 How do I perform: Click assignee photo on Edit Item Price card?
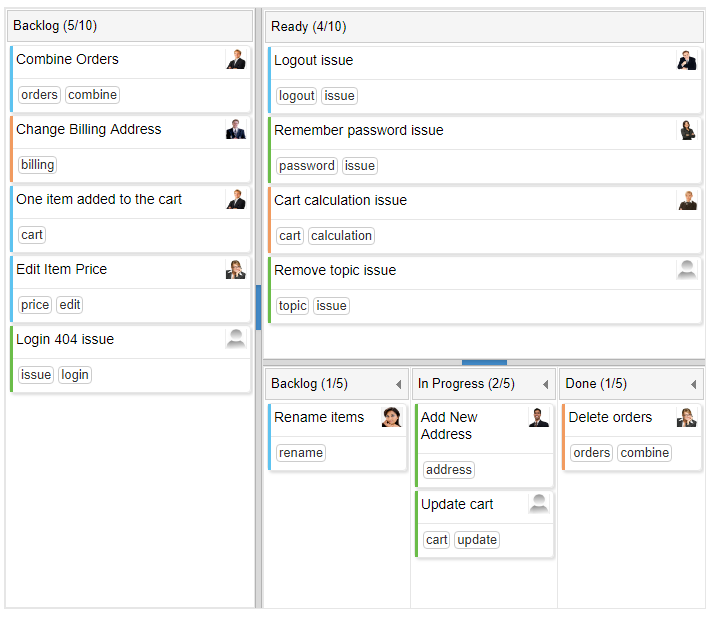pyautogui.click(x=236, y=270)
